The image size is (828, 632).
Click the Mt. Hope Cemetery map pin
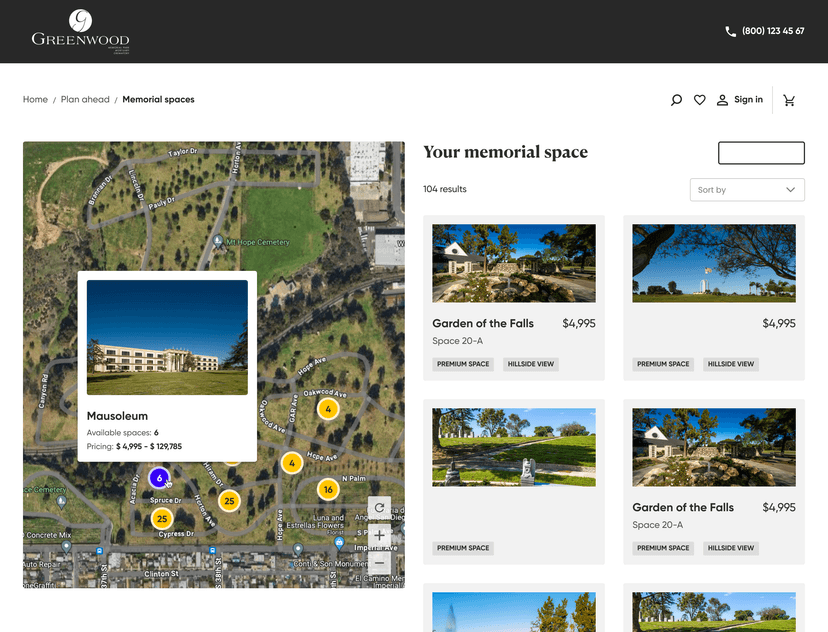coord(218,241)
